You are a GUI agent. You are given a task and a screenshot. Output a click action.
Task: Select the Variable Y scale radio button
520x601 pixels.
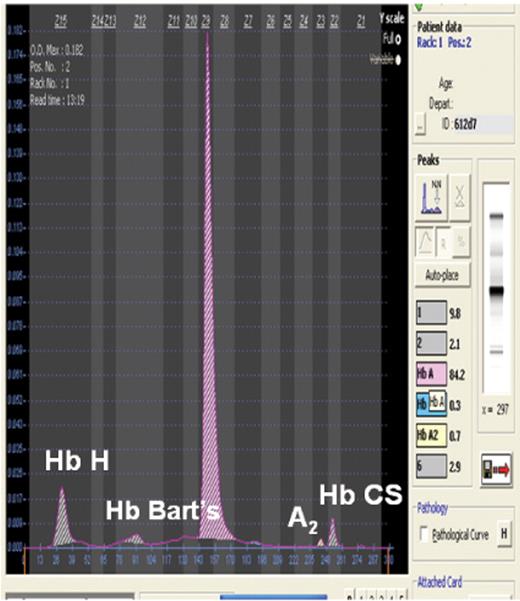398,60
